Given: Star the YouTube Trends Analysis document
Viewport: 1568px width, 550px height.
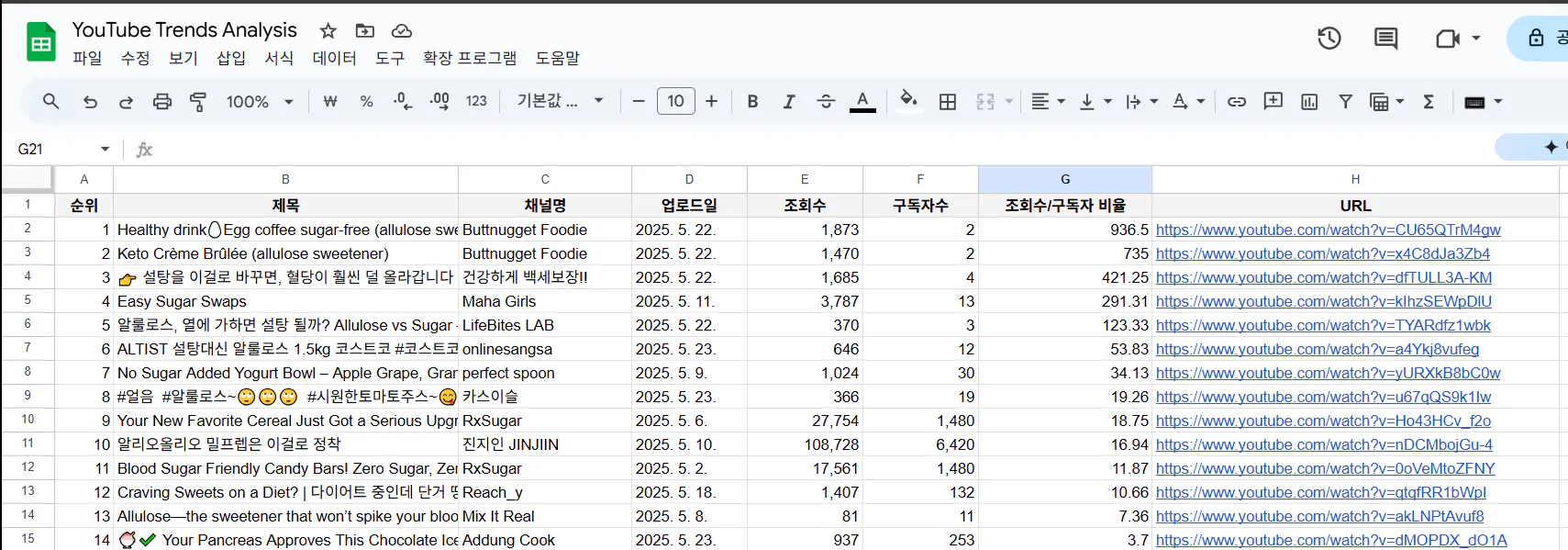Looking at the screenshot, I should 328,30.
